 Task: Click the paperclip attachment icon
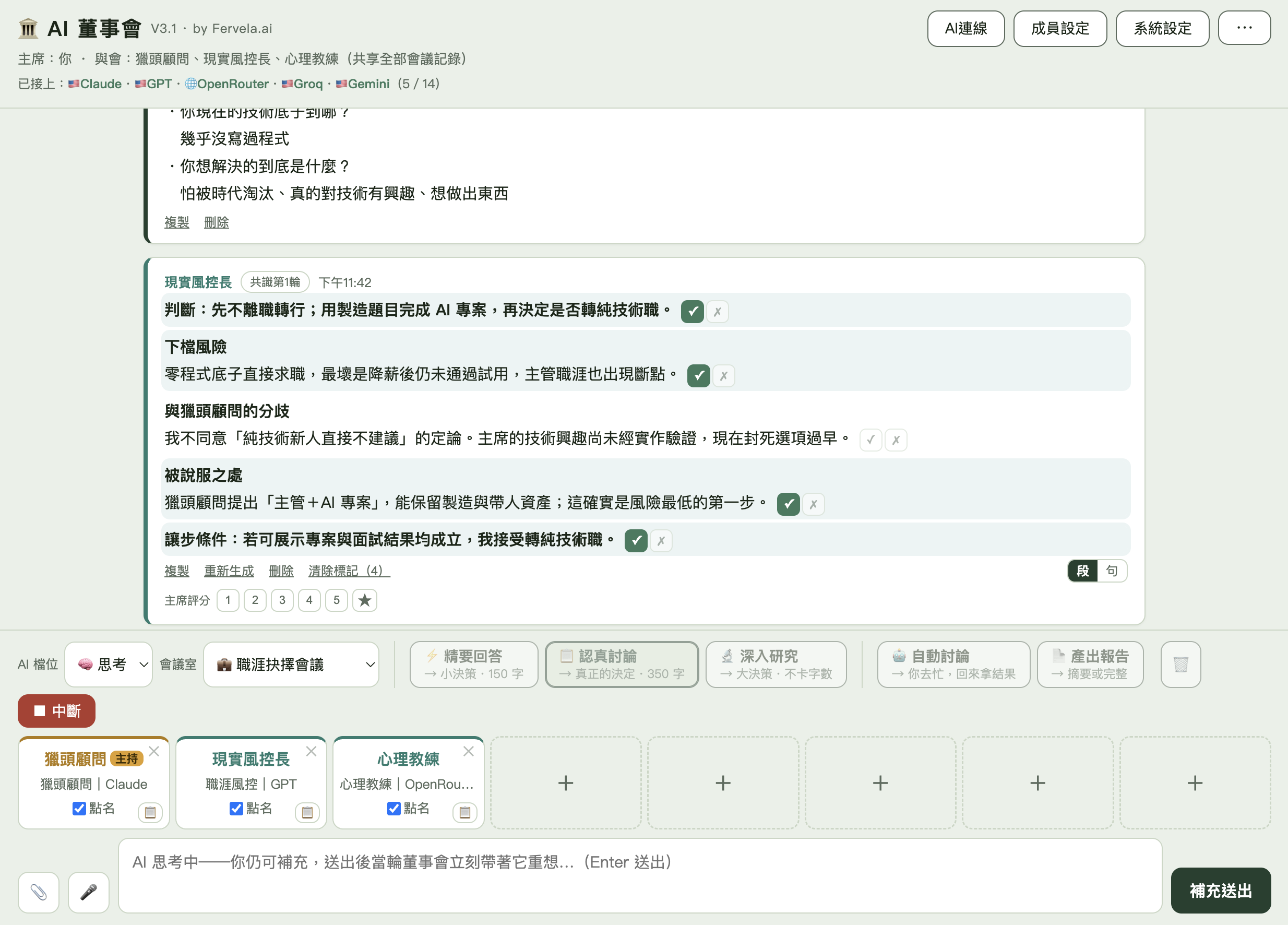[x=39, y=892]
